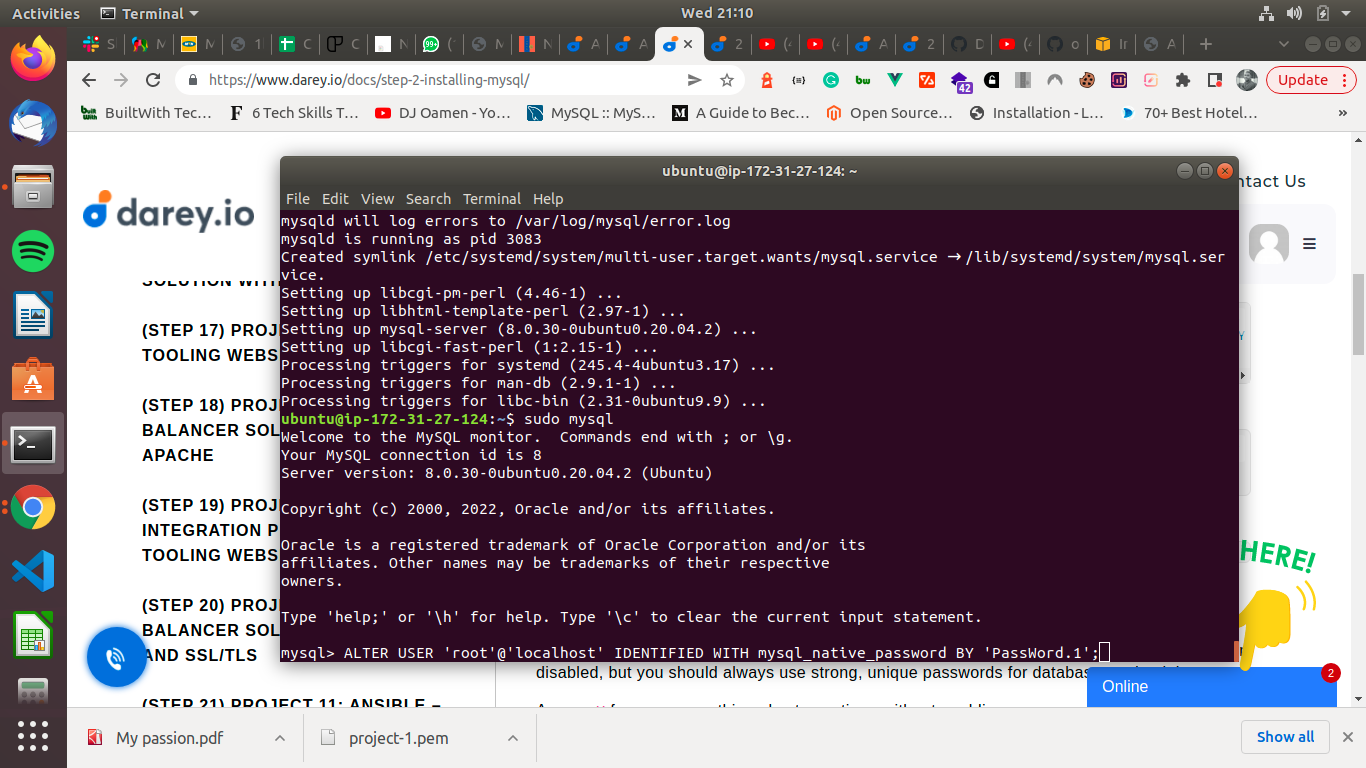1366x768 pixels.
Task: Expand options for My passion.pdf download
Action: 281,737
